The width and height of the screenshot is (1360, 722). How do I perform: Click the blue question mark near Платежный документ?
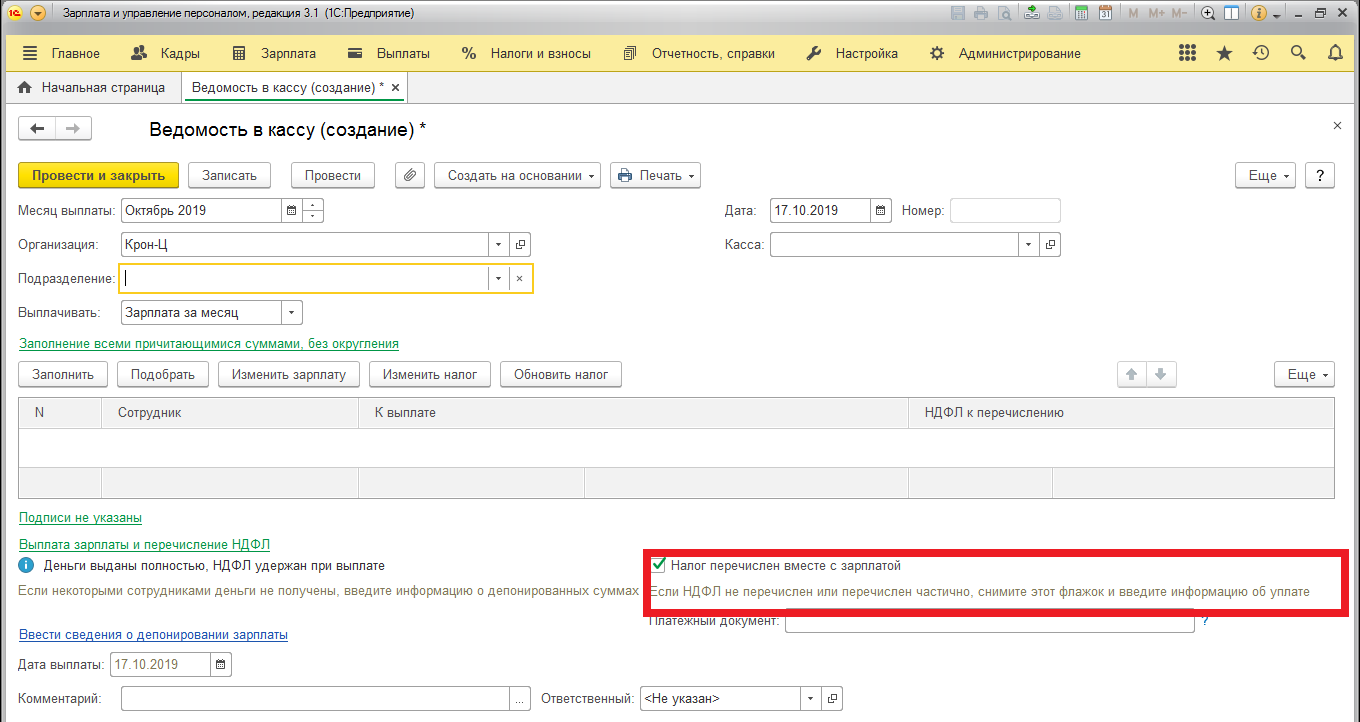(1206, 621)
